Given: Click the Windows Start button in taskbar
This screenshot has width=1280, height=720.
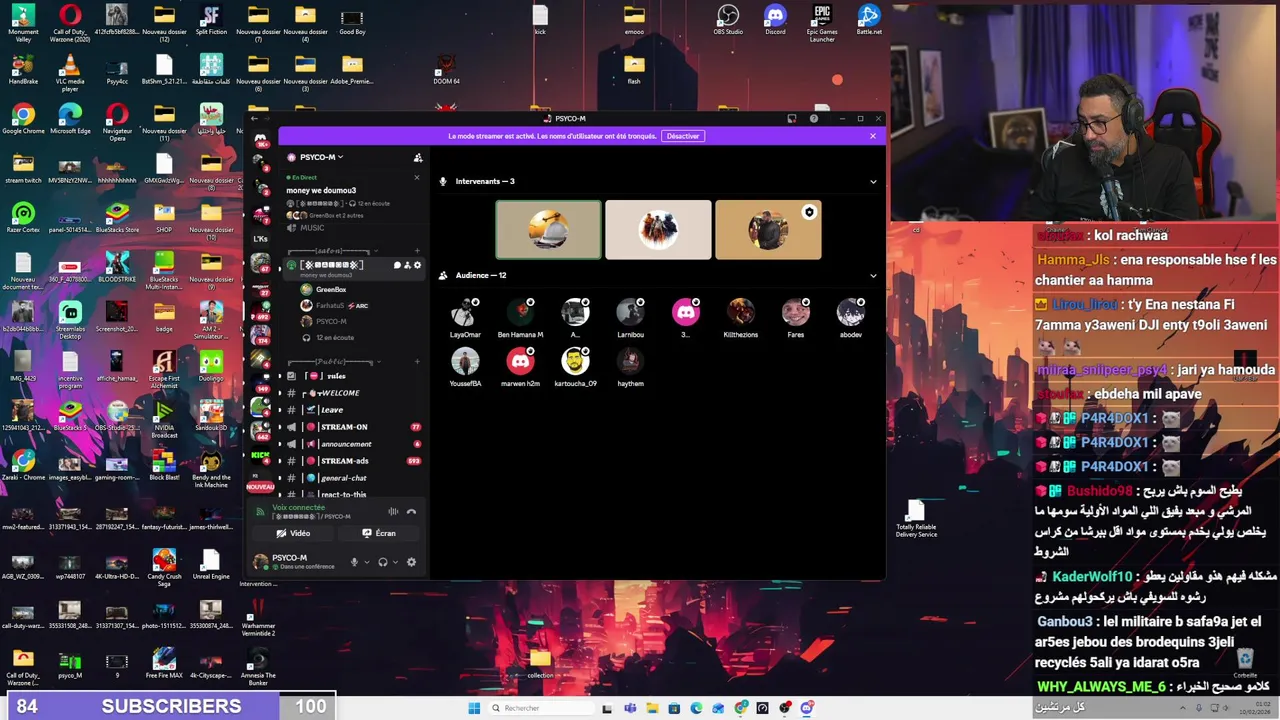Looking at the screenshot, I should [474, 708].
